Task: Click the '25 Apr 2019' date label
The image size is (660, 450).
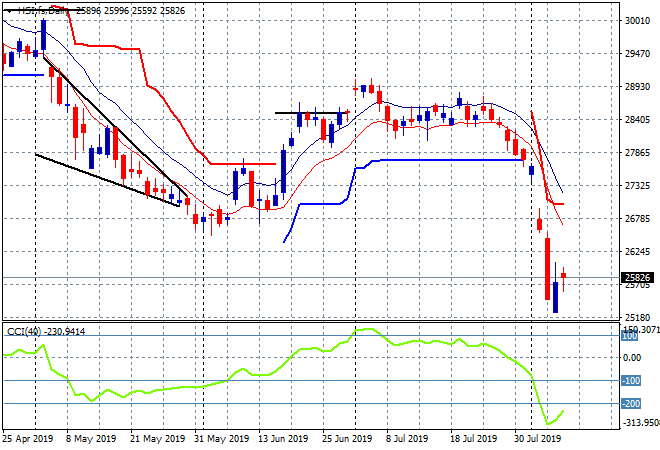Action: (28, 439)
